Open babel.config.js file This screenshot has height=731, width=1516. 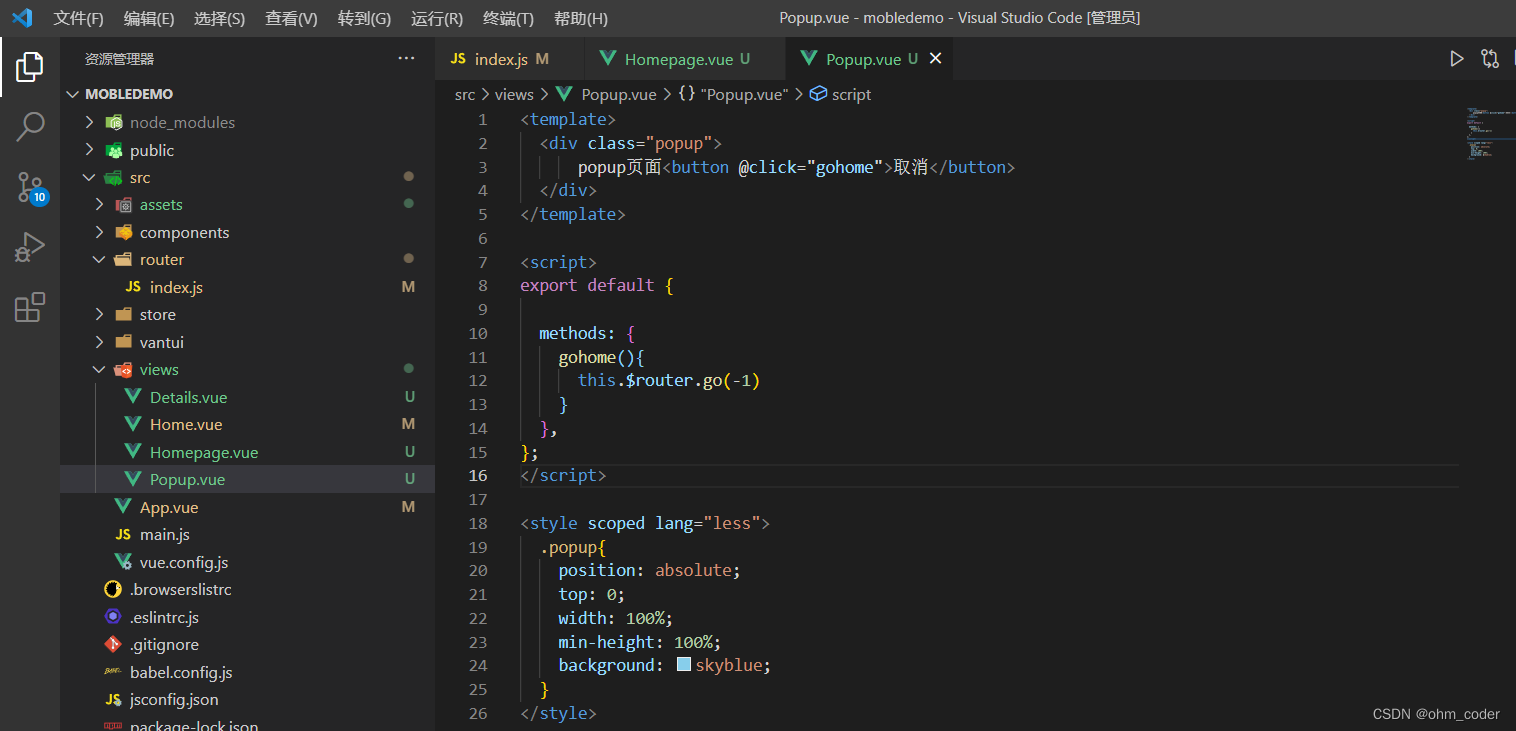(247, 672)
